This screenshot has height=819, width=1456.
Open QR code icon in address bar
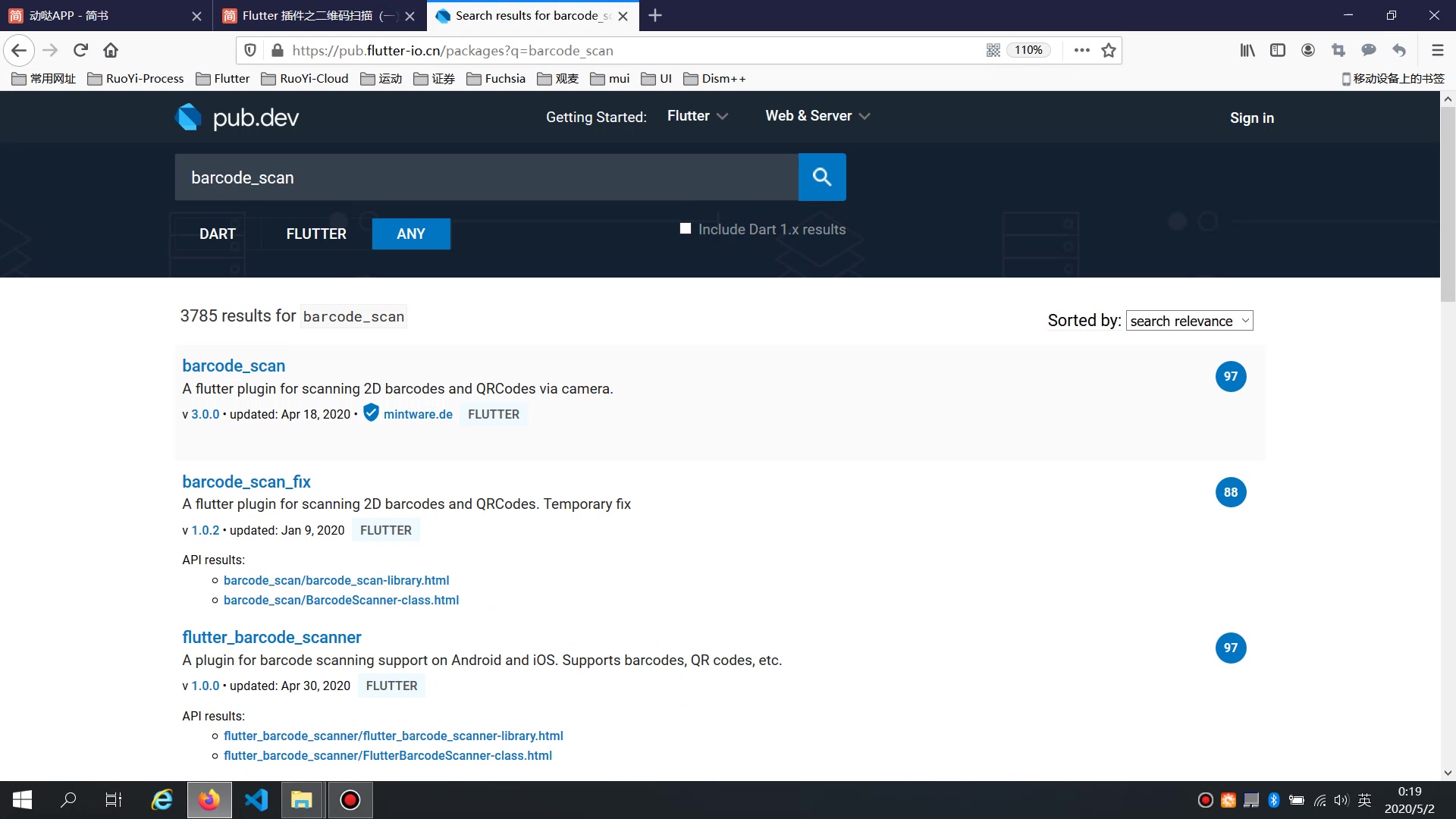click(x=993, y=50)
